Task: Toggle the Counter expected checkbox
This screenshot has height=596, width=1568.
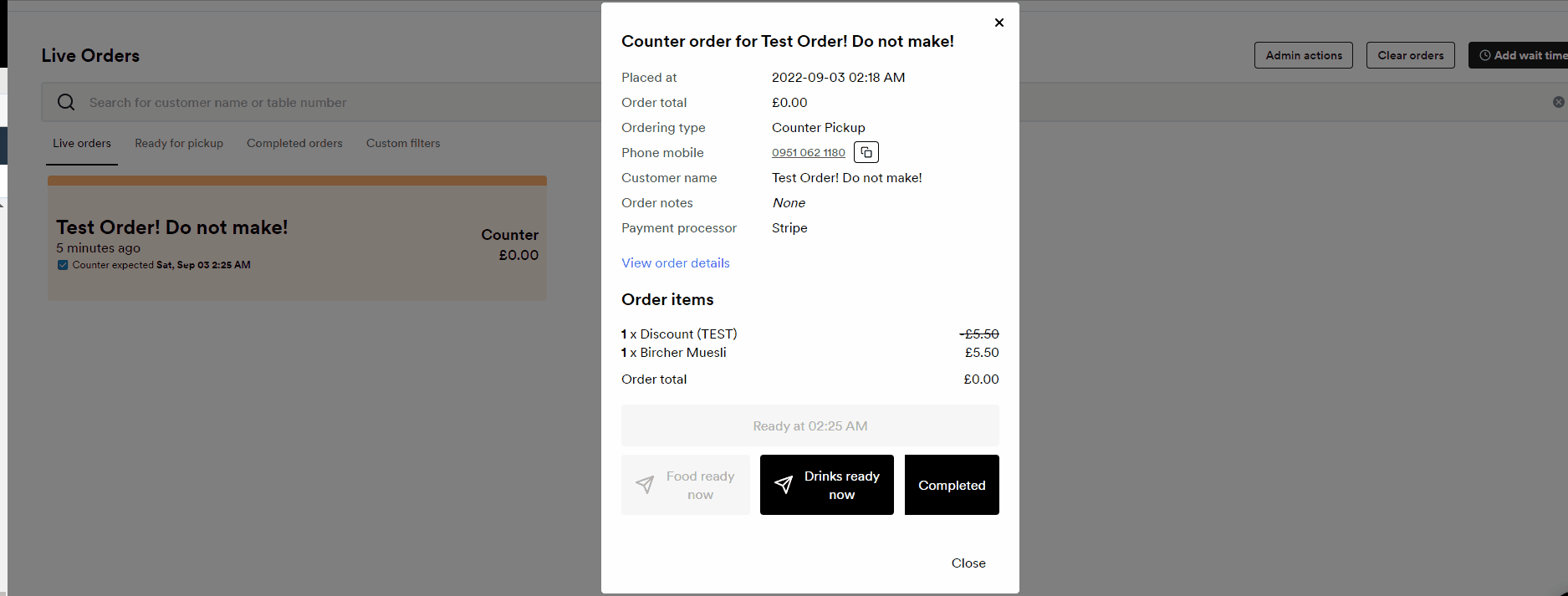Action: tap(63, 264)
